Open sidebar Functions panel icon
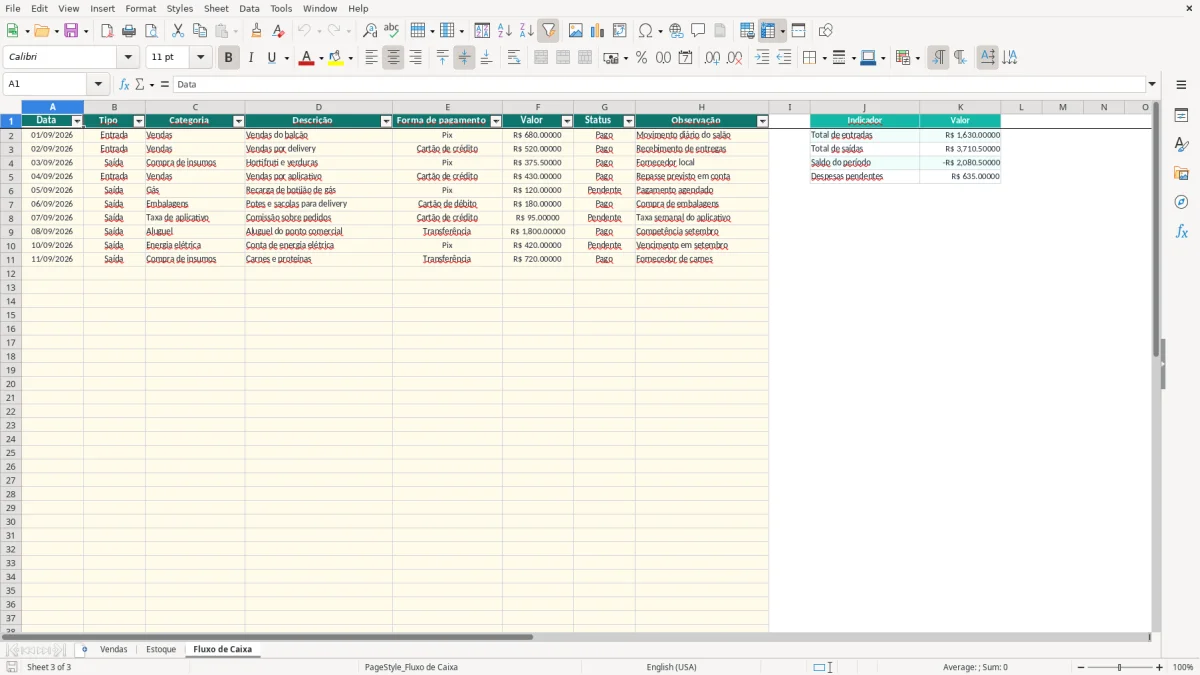Screen dimensions: 1200x675 pyautogui.click(x=1181, y=231)
